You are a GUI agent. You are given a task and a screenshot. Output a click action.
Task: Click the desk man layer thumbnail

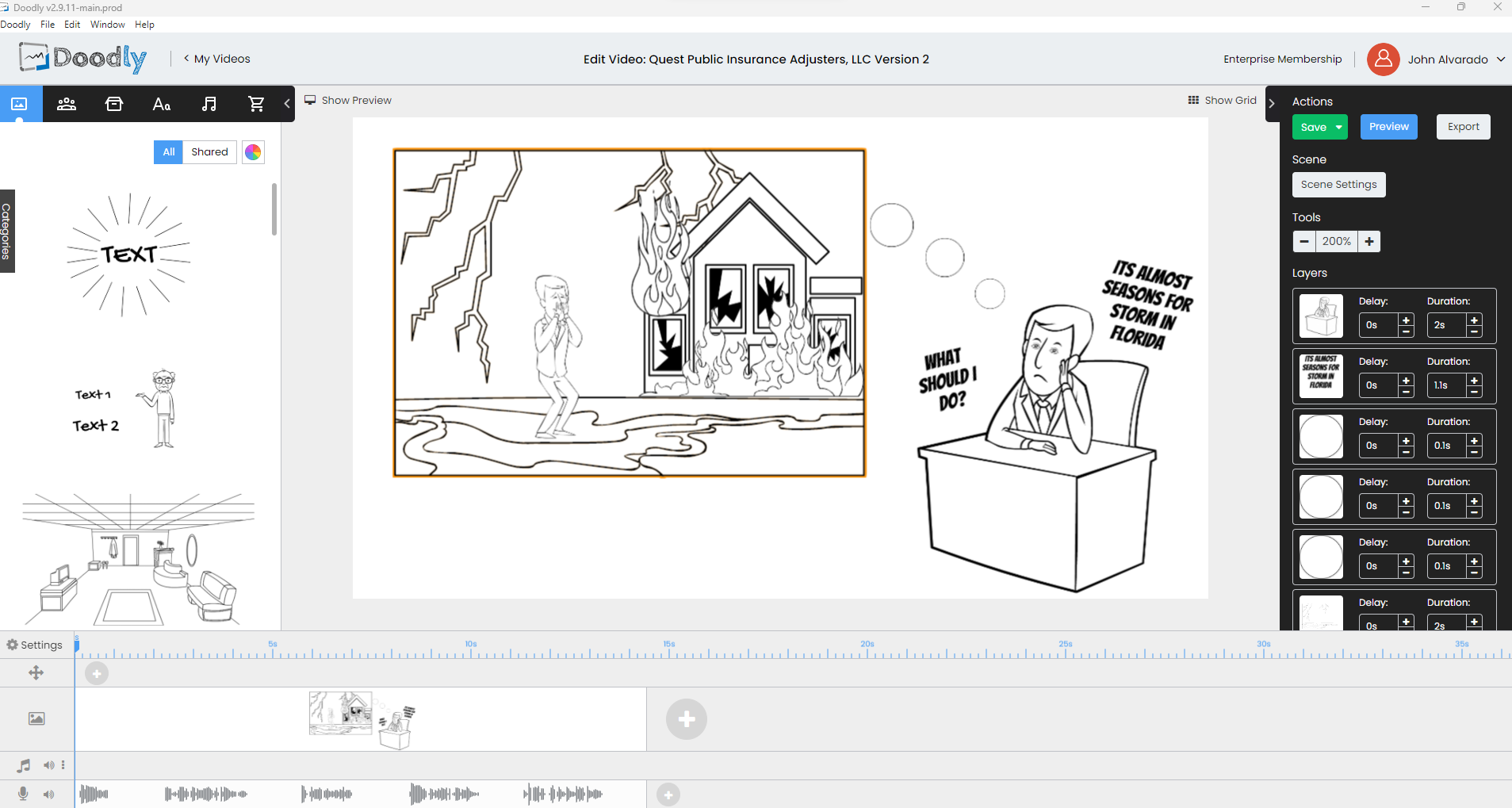[1321, 316]
